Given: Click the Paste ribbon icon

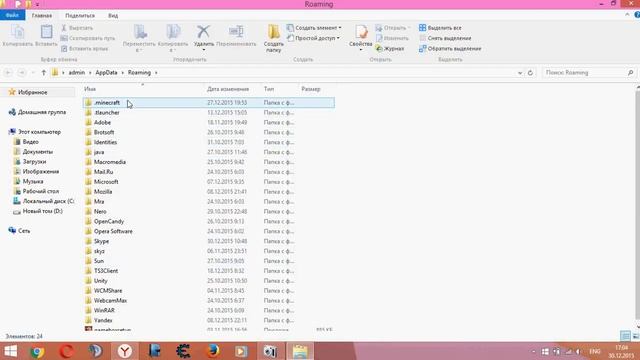Looking at the screenshot, I should (x=46, y=32).
